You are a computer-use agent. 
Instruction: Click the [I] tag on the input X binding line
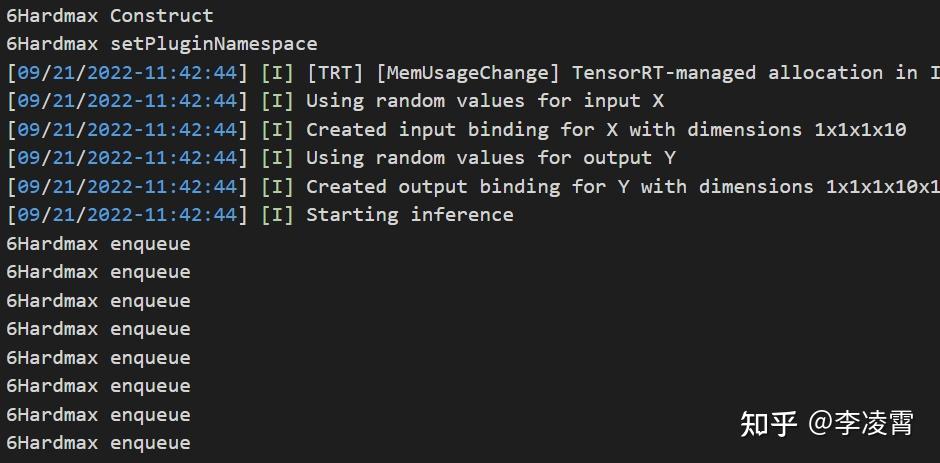277,130
